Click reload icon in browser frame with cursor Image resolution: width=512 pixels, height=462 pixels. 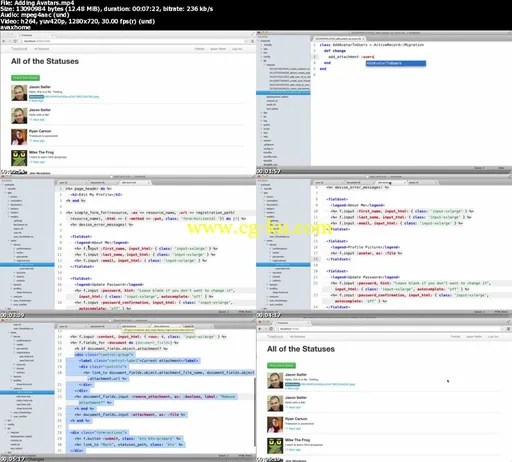point(271,329)
